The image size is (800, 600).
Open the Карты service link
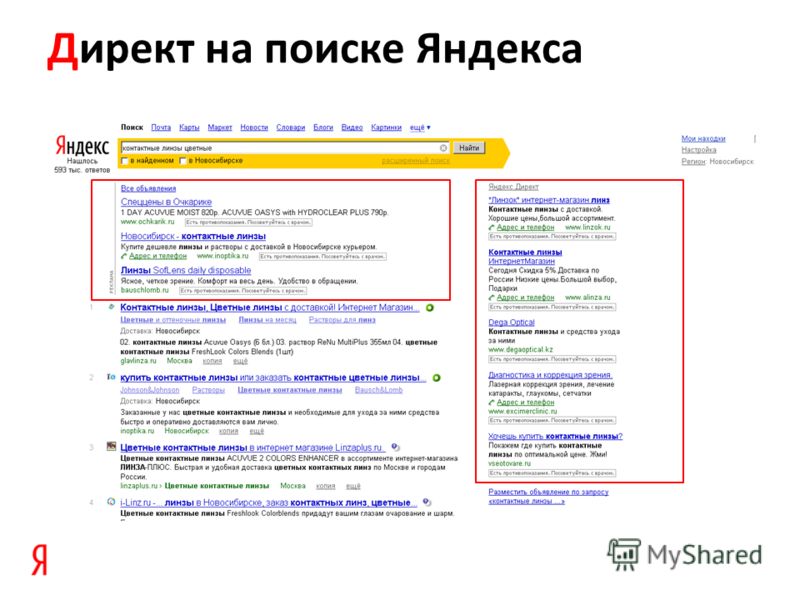[189, 128]
